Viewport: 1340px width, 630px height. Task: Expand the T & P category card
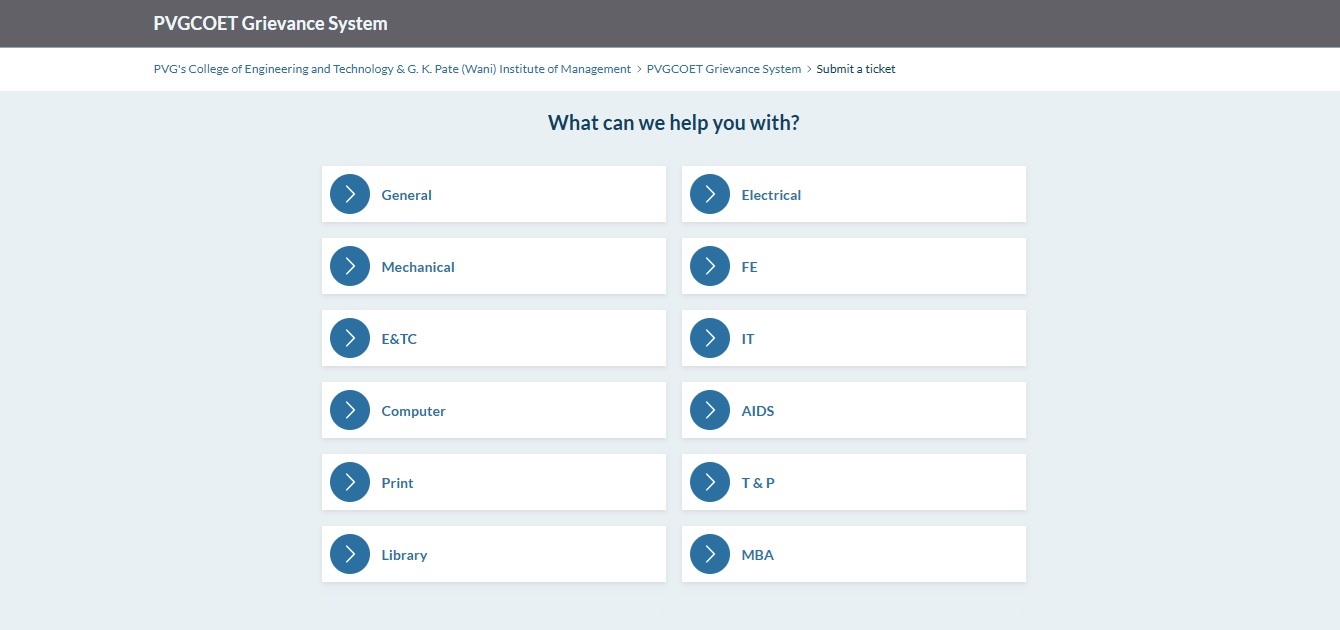854,482
